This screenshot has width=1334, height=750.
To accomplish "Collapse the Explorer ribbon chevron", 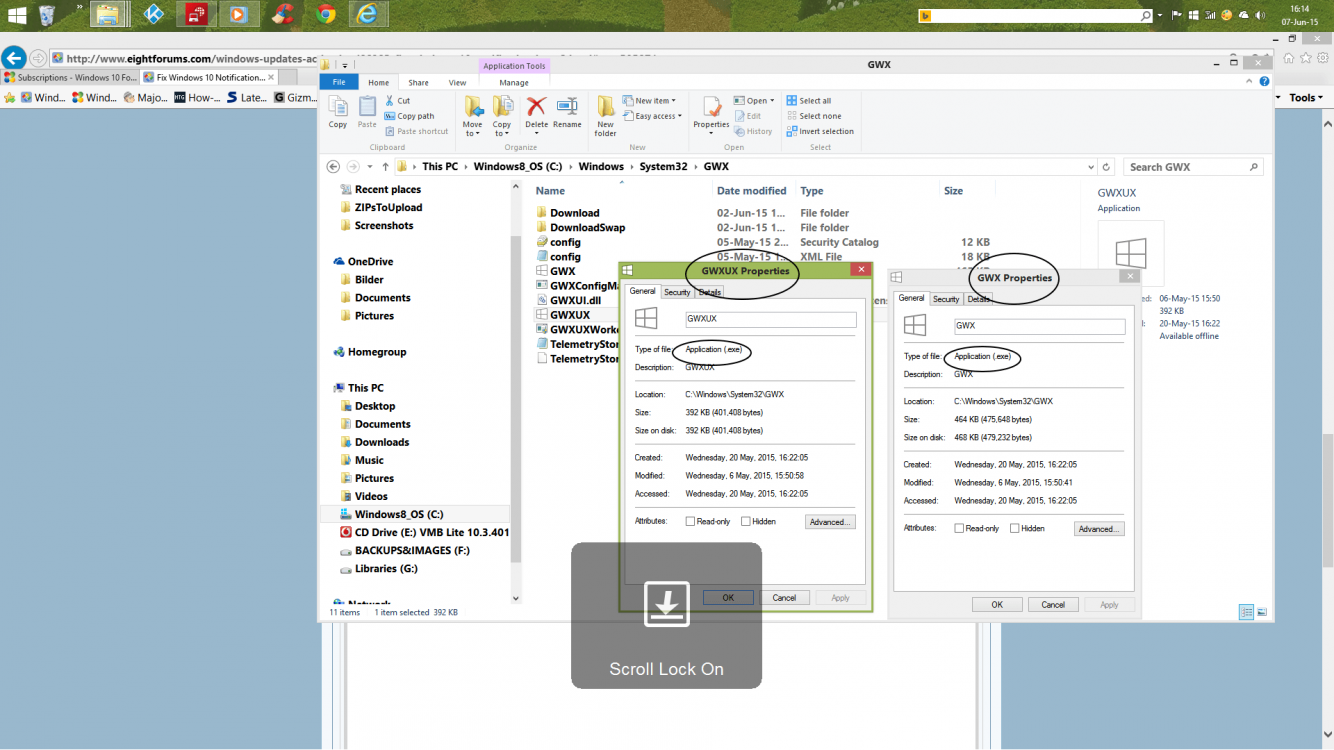I will tap(1250, 82).
